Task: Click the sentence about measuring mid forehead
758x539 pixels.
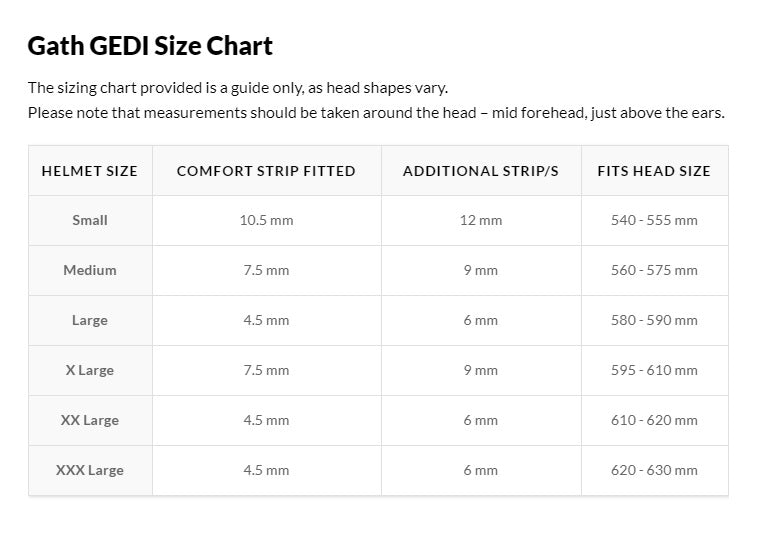Action: 376,113
